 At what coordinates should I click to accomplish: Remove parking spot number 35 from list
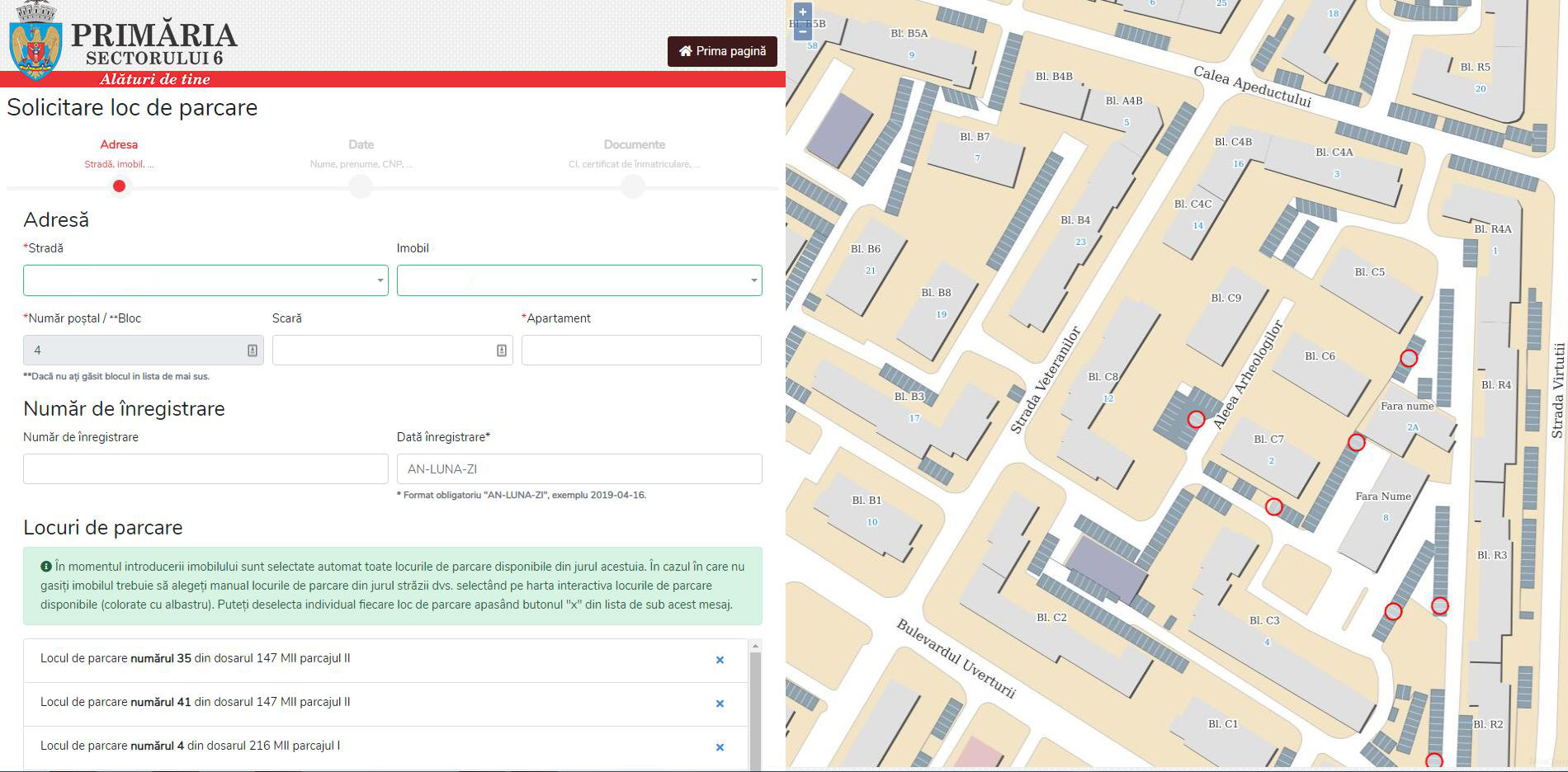pyautogui.click(x=720, y=660)
